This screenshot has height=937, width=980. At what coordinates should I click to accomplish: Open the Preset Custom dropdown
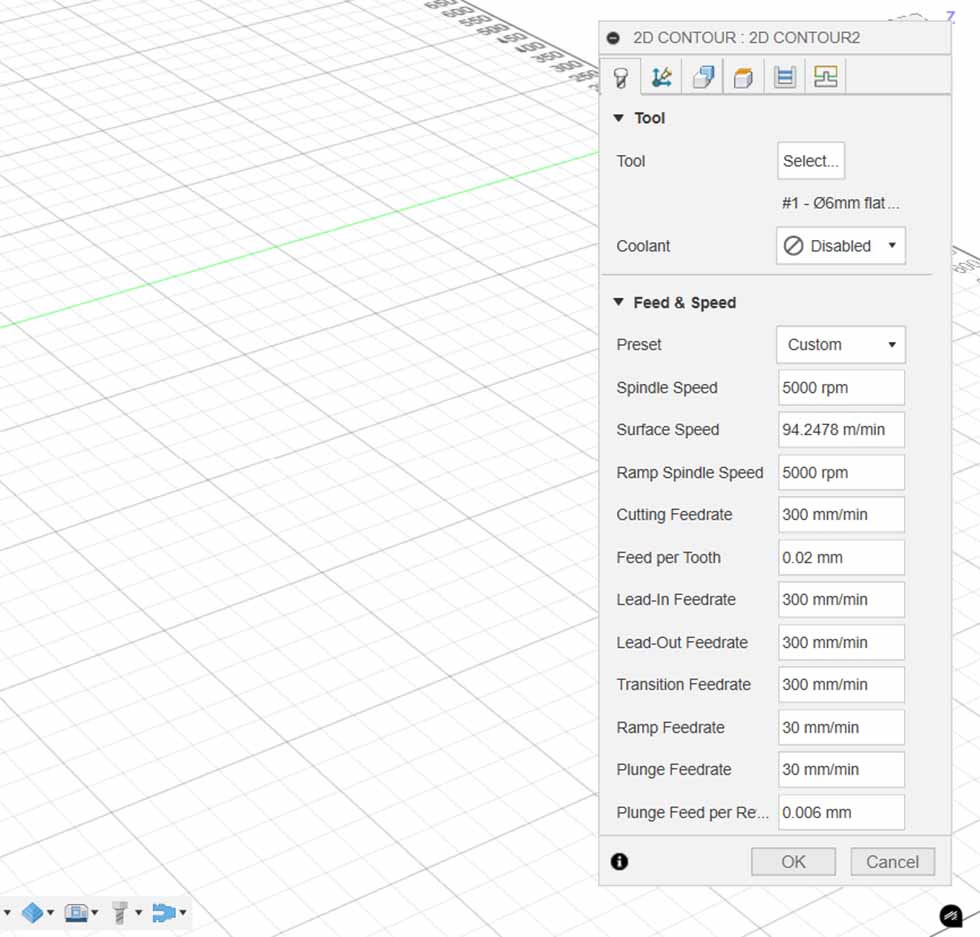pos(841,344)
